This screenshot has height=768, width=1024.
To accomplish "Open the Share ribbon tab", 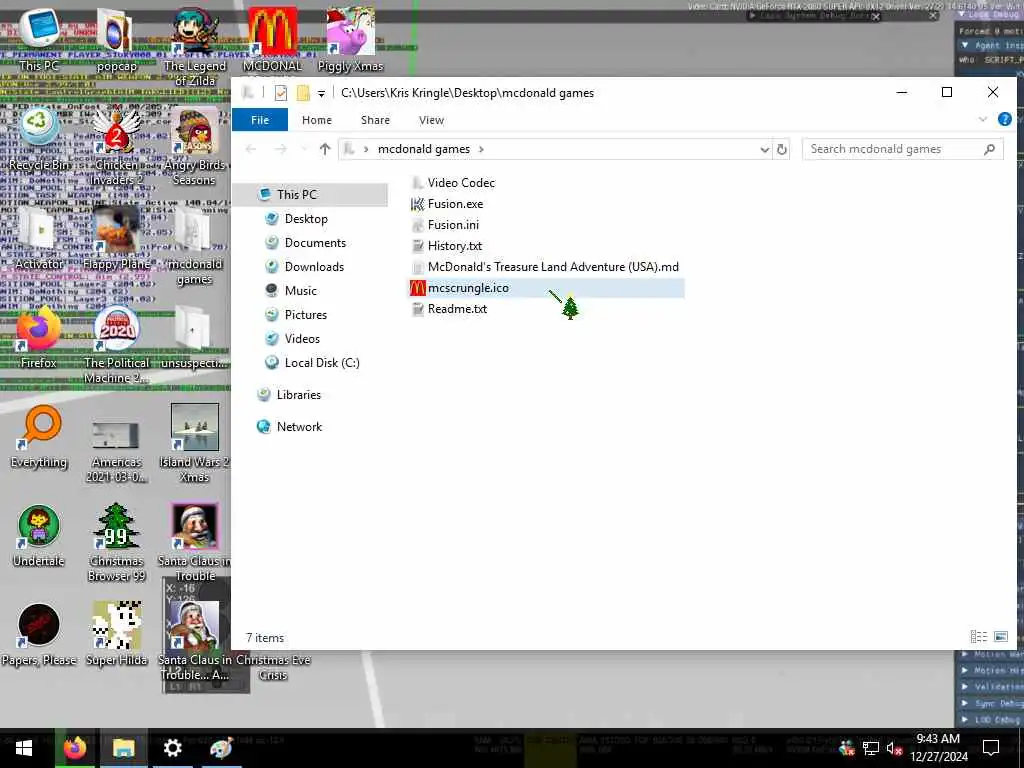I will coord(376,120).
